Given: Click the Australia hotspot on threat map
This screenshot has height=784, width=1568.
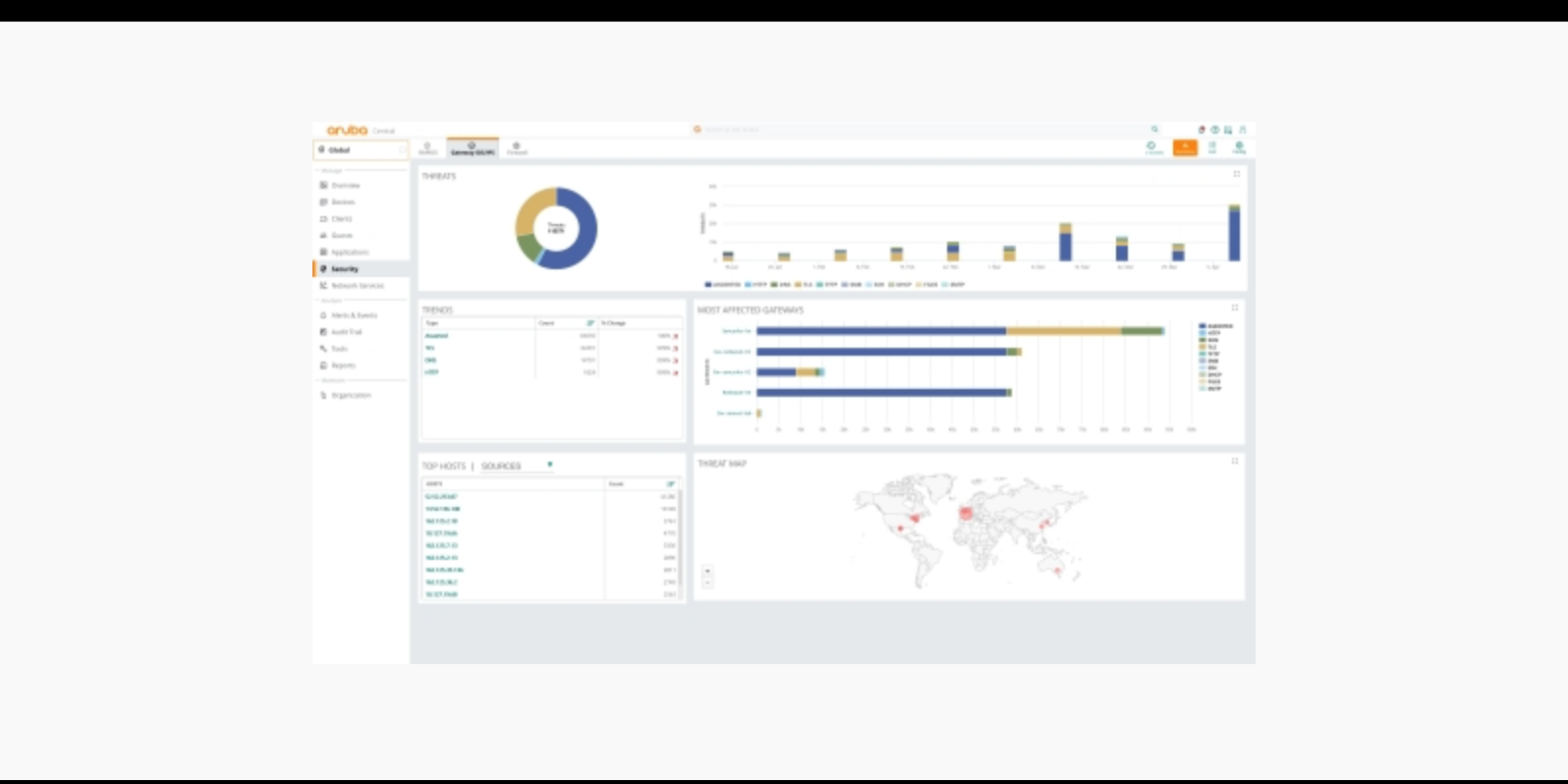Looking at the screenshot, I should point(1057,571).
